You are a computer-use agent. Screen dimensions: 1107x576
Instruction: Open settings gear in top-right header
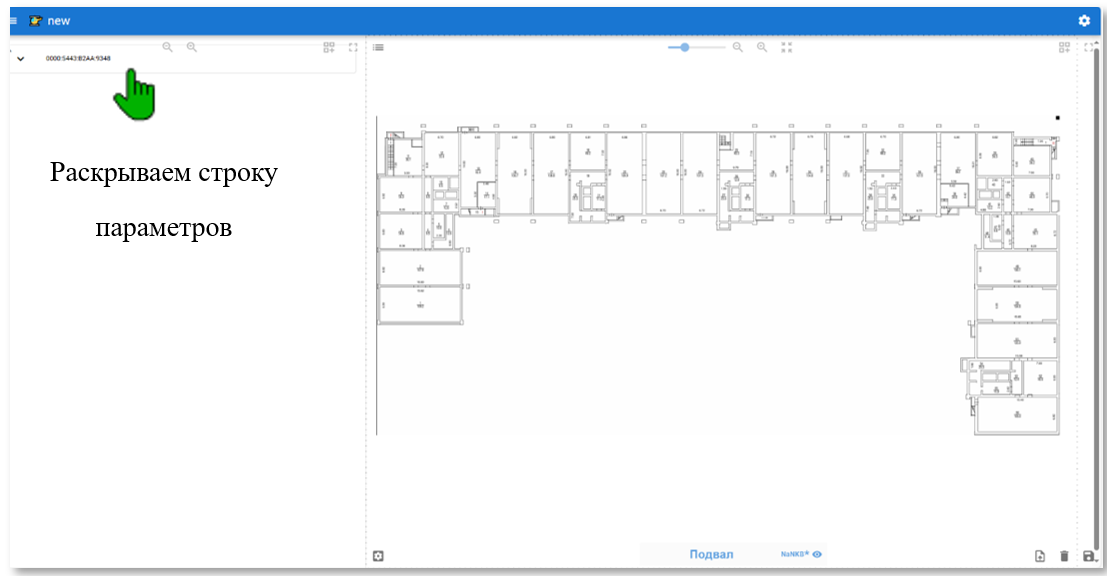1084,20
